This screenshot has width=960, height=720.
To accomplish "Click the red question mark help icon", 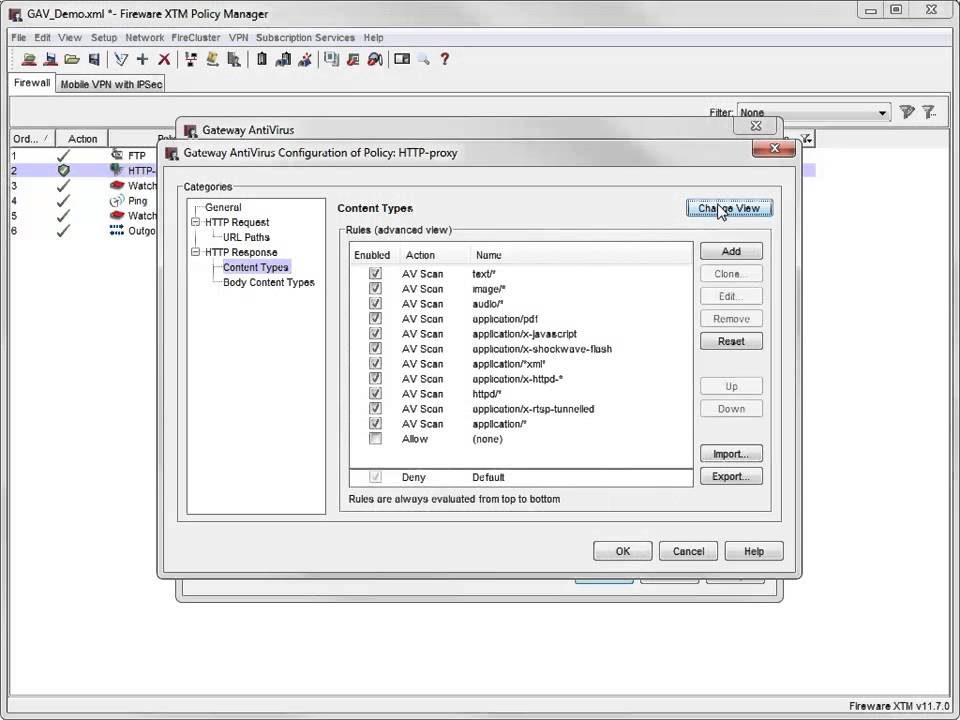I will coord(444,59).
